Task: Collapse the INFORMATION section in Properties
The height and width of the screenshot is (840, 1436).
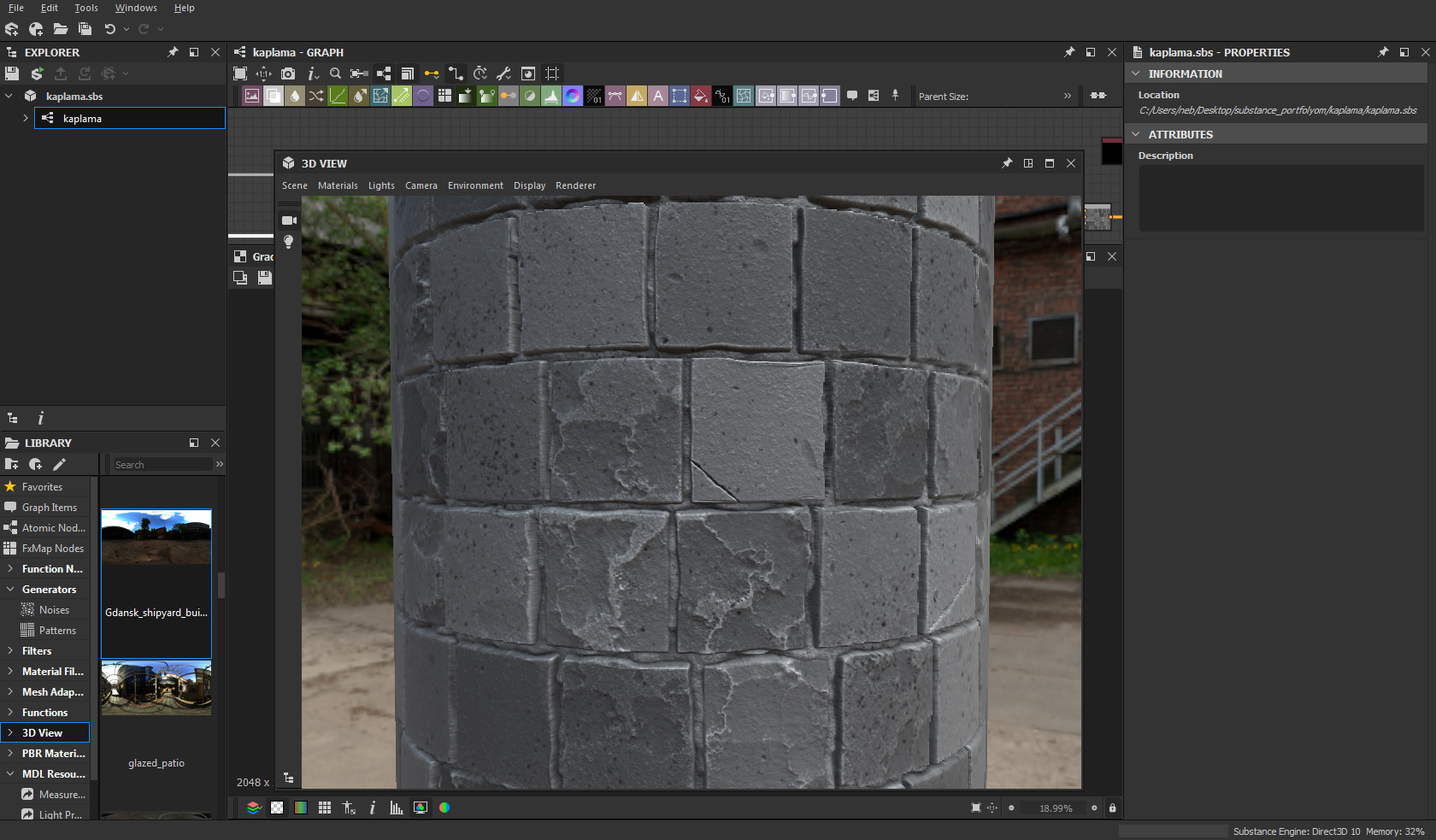Action: coord(1137,73)
